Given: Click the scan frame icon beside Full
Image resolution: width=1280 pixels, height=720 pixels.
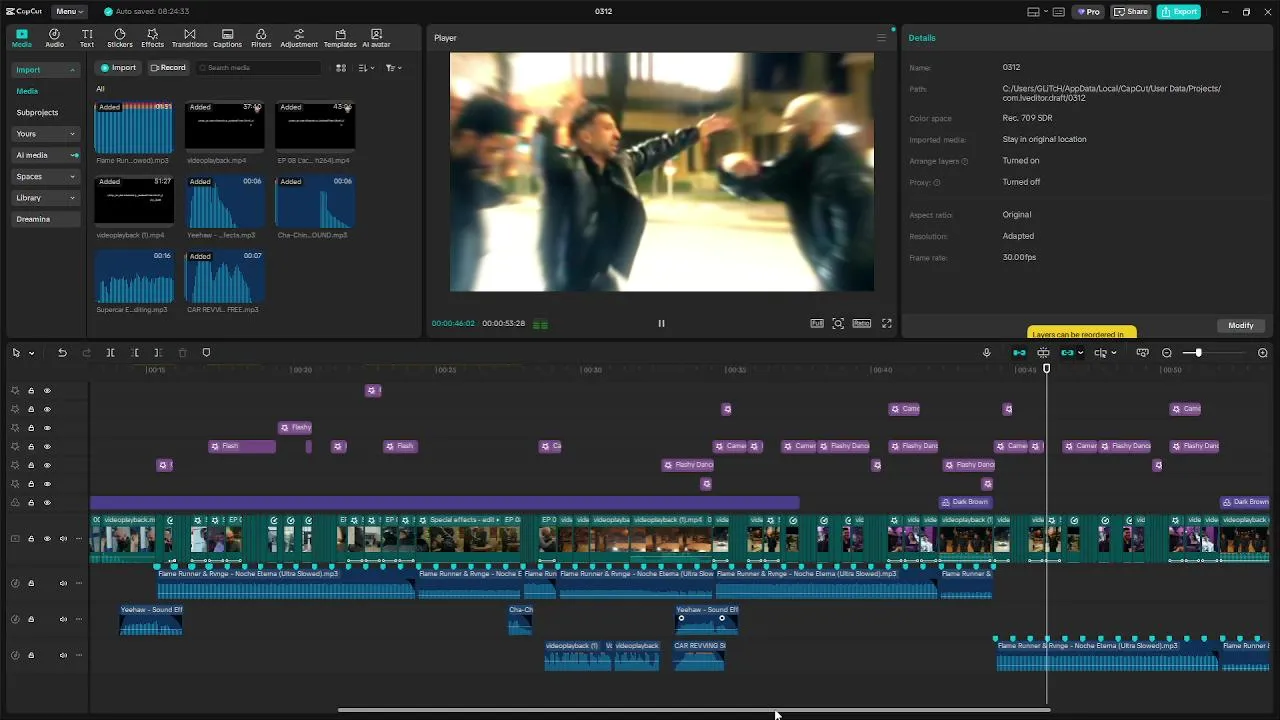Looking at the screenshot, I should (x=838, y=323).
